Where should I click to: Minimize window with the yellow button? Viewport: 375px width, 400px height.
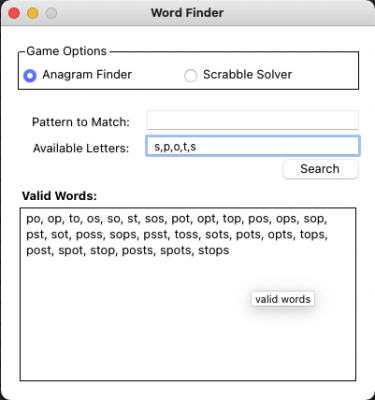tap(33, 13)
